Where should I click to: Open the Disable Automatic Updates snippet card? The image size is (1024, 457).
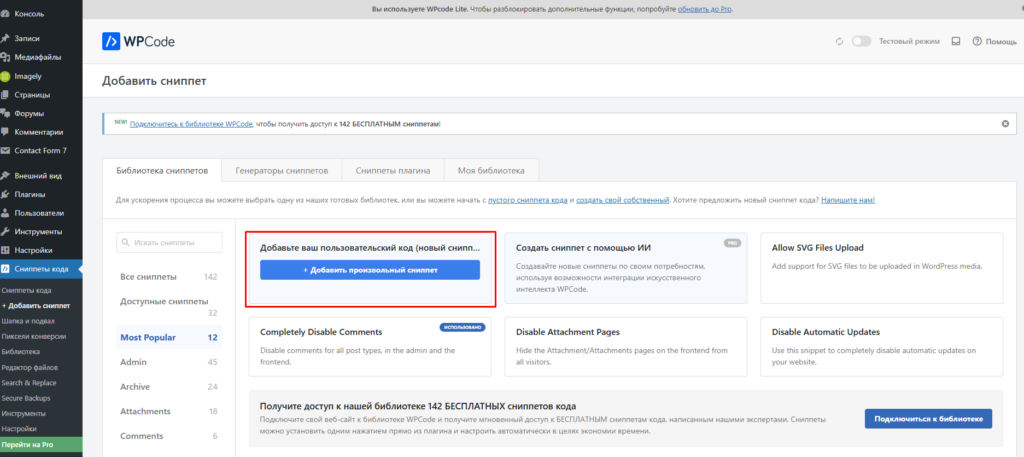[882, 347]
